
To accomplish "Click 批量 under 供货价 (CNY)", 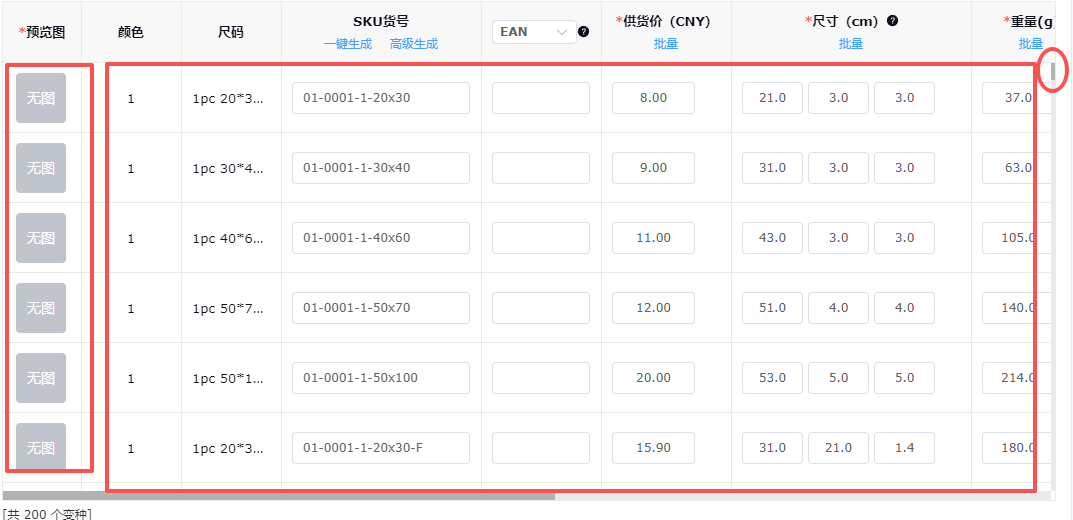I will (x=666, y=44).
